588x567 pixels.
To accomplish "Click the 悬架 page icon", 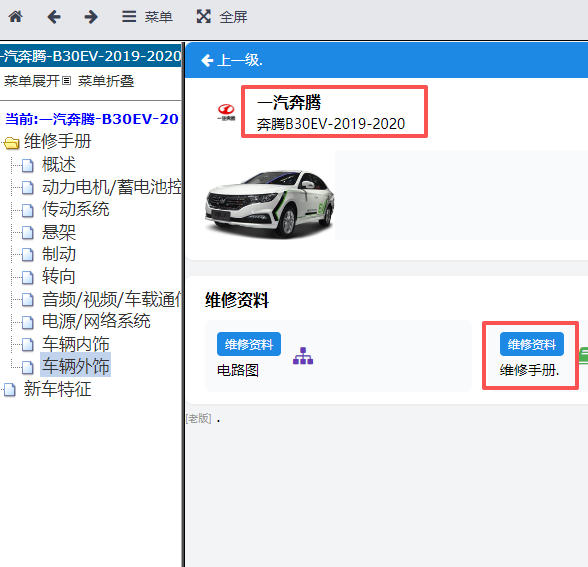I will pos(27,233).
